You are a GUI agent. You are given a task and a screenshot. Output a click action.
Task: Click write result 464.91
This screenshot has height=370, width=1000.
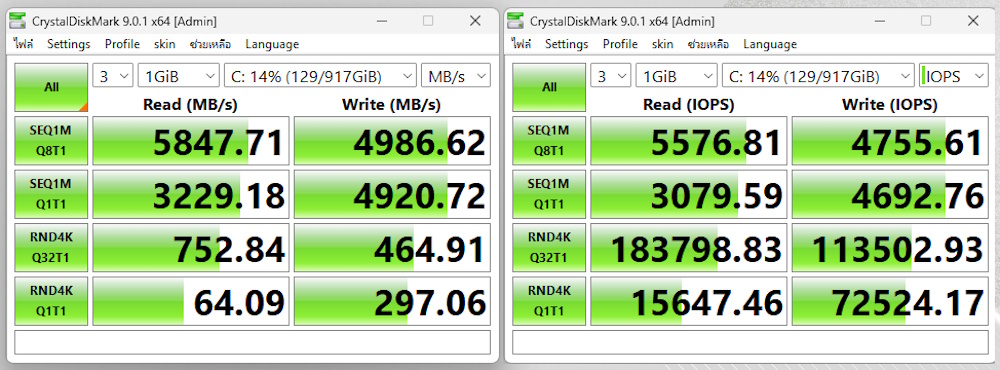[392, 248]
